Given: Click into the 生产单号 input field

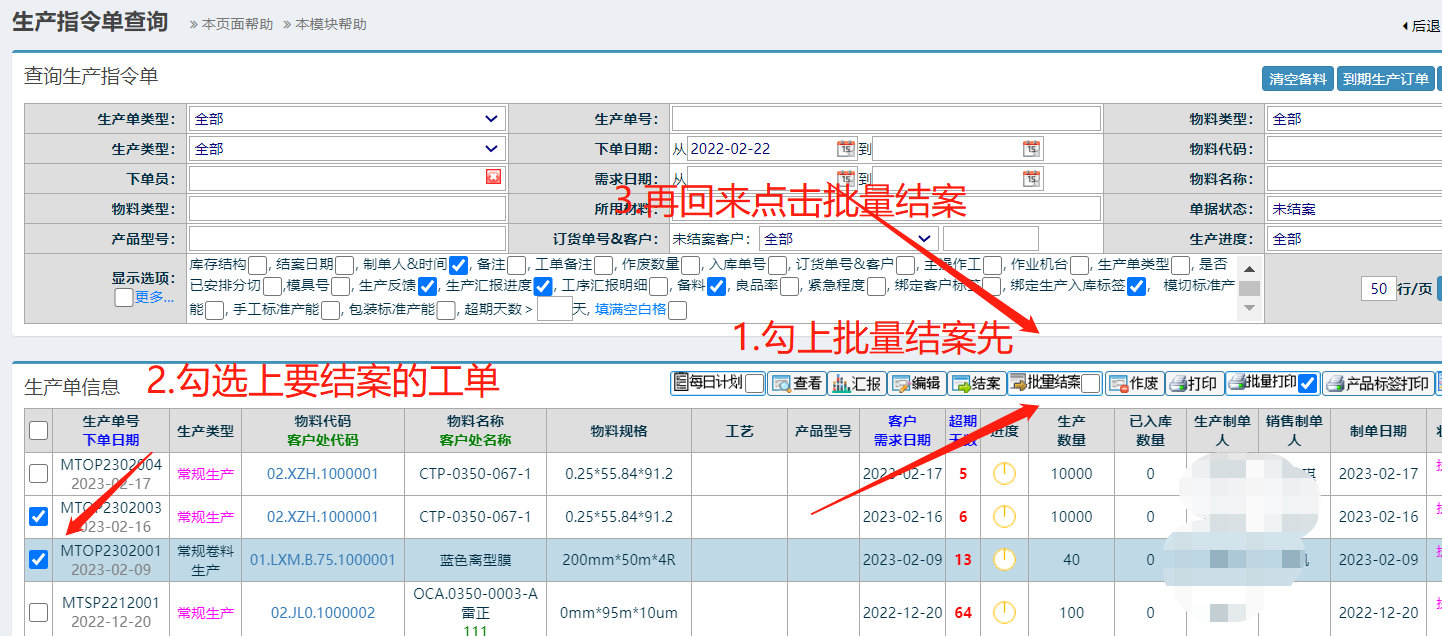Looking at the screenshot, I should coord(885,119).
